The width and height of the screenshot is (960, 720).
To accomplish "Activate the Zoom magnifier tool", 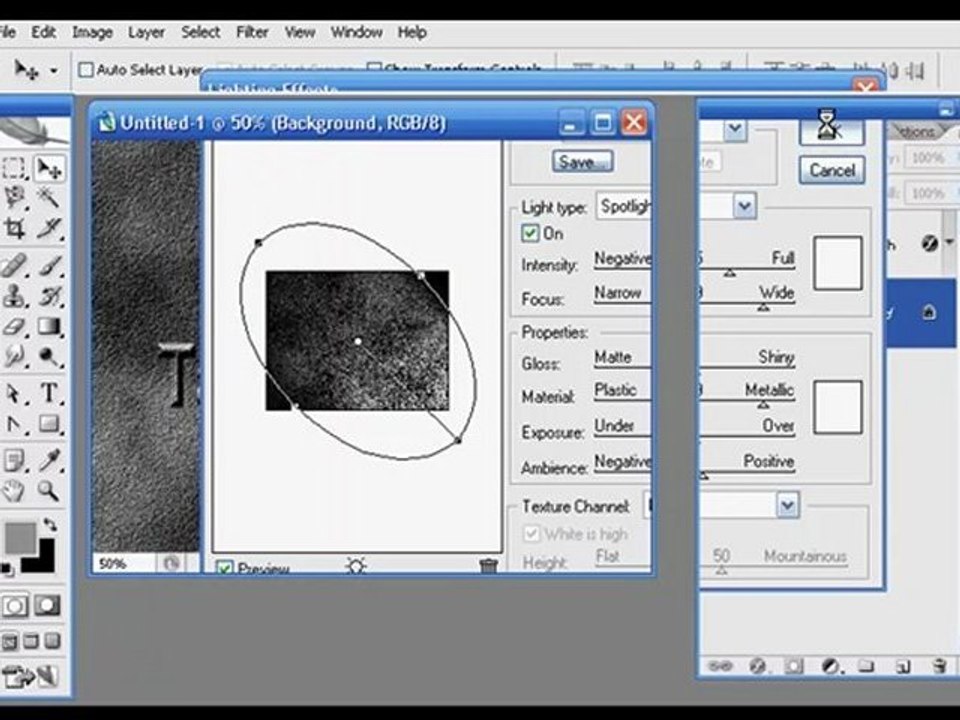I will pos(49,490).
